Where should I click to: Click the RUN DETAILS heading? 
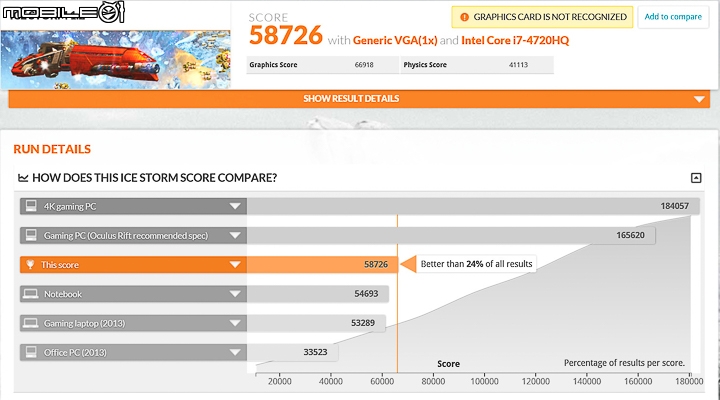[x=52, y=149]
